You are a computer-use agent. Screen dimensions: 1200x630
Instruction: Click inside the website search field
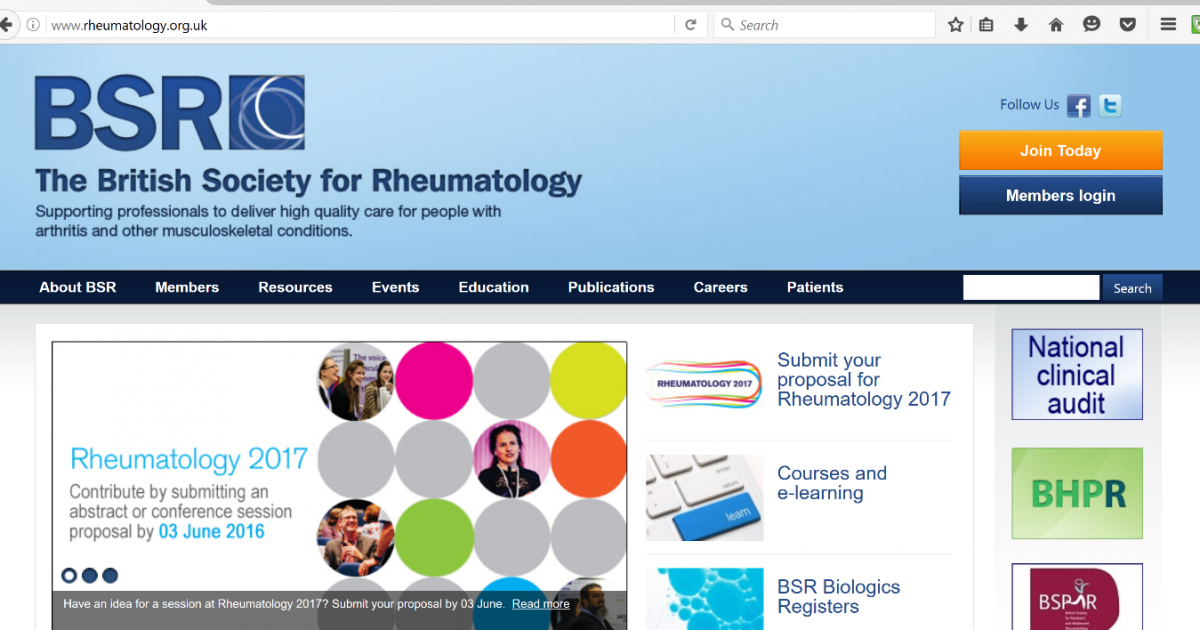pyautogui.click(x=1031, y=288)
